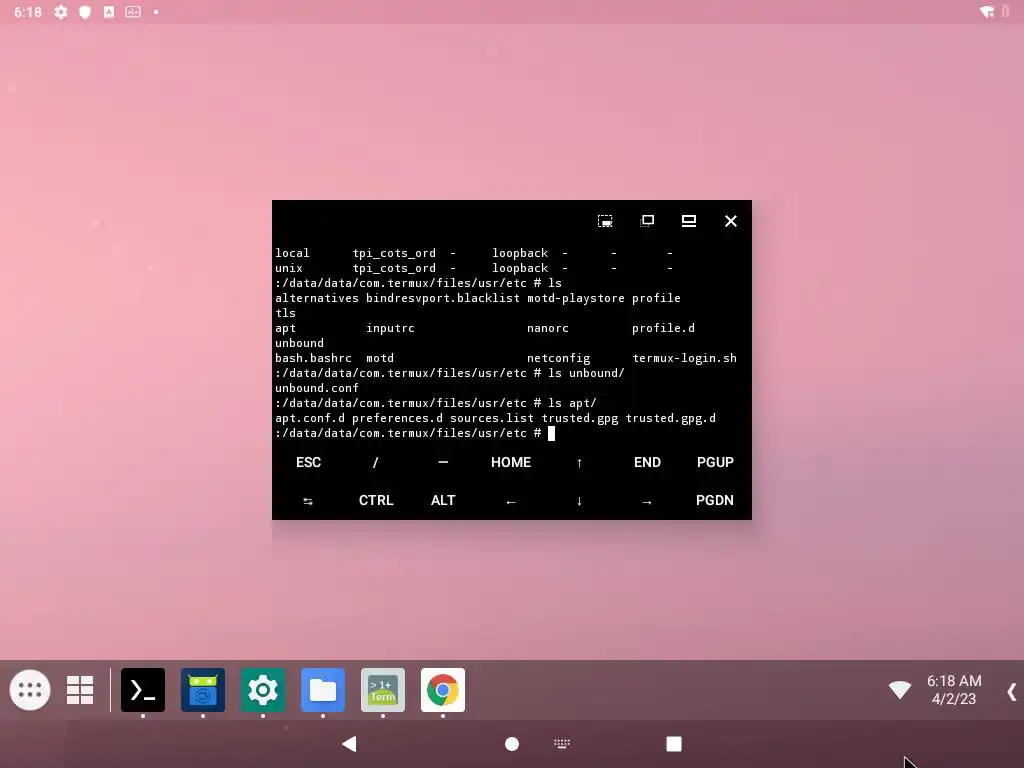Open the Term emulator app in taskbar

pyautogui.click(x=383, y=690)
